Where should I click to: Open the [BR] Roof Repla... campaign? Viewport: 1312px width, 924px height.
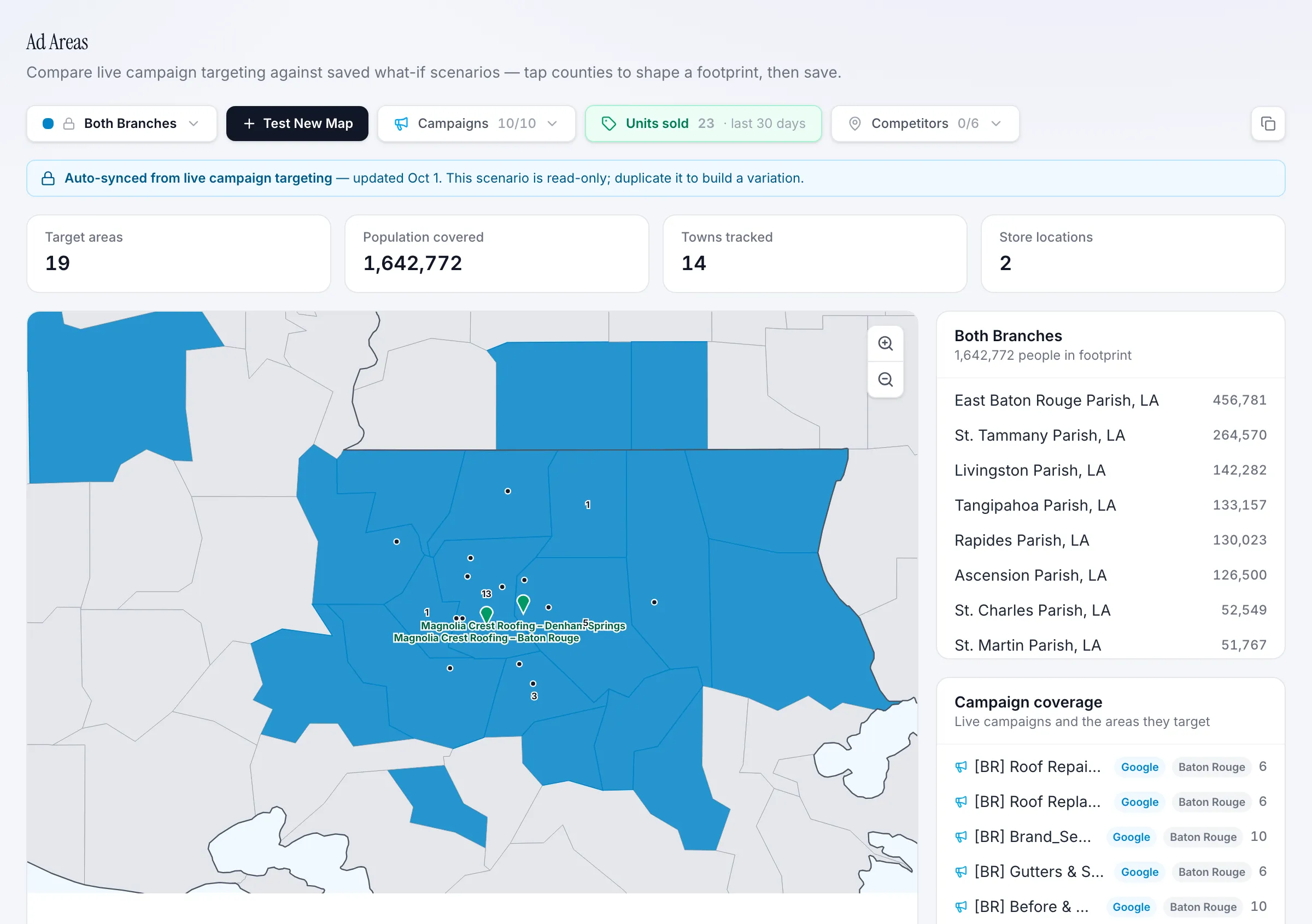coord(1110,802)
